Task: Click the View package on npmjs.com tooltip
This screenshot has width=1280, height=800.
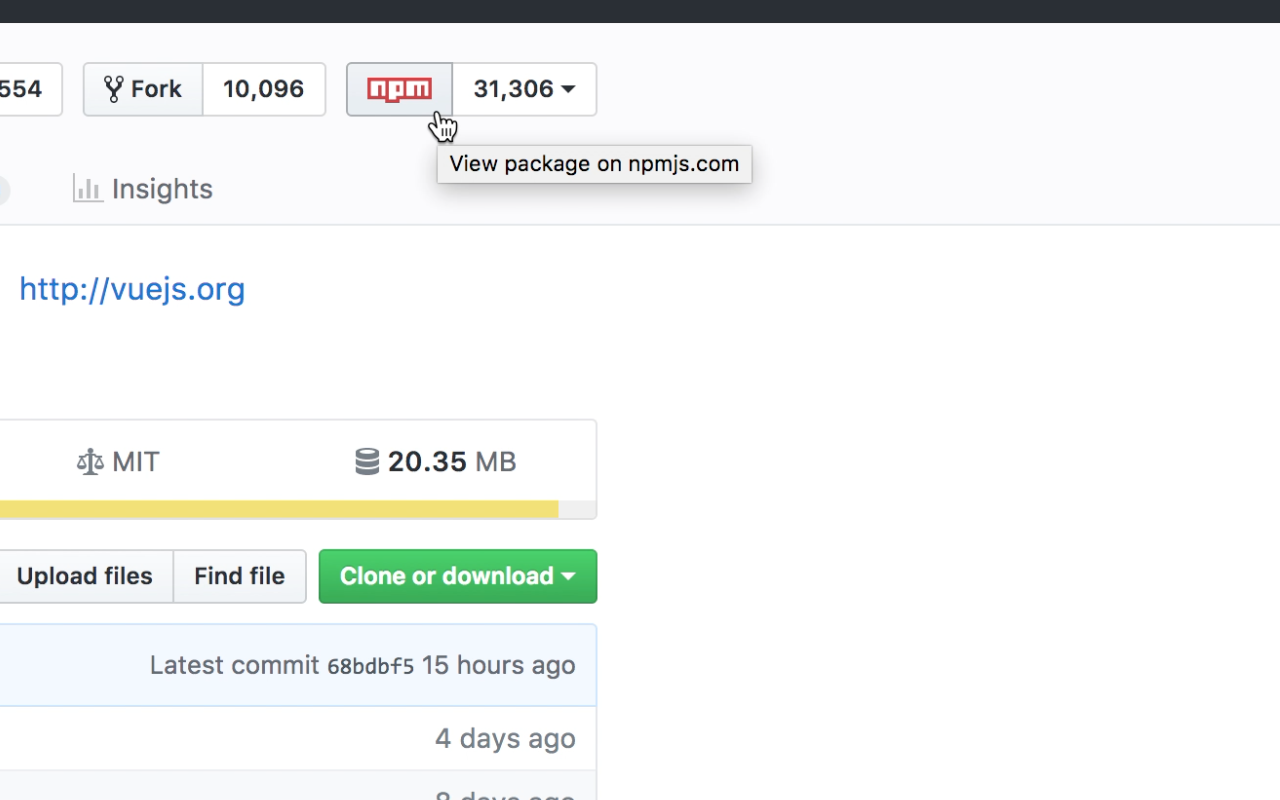Action: coord(594,163)
